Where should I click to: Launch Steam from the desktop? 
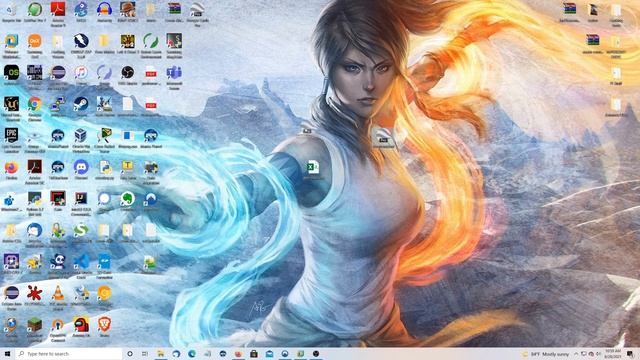[x=81, y=107]
